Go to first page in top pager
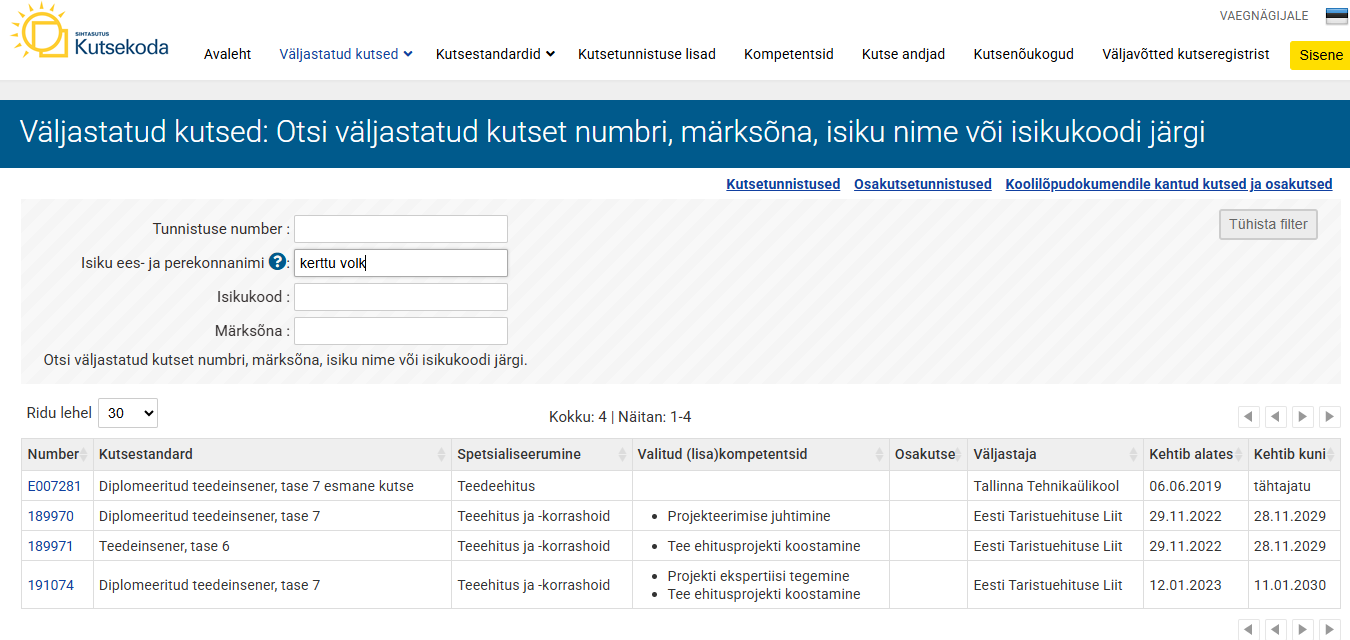Image resolution: width=1350 pixels, height=640 pixels. tap(1249, 416)
